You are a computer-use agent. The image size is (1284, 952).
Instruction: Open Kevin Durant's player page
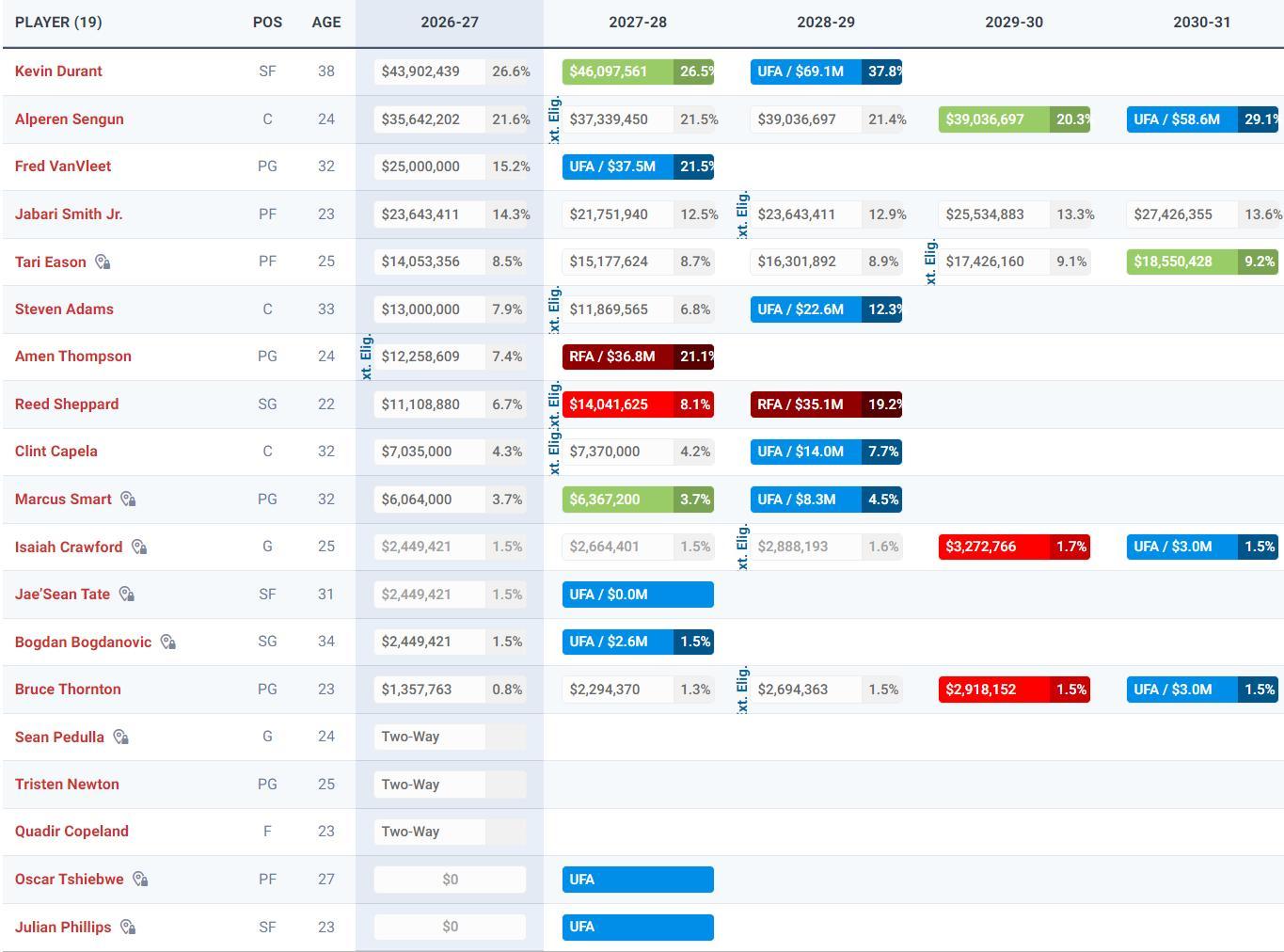click(x=58, y=71)
